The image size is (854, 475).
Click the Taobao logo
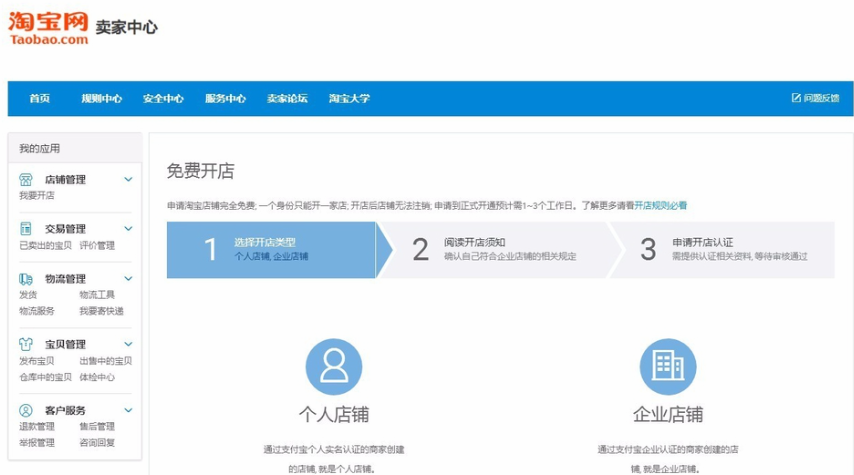click(x=48, y=28)
